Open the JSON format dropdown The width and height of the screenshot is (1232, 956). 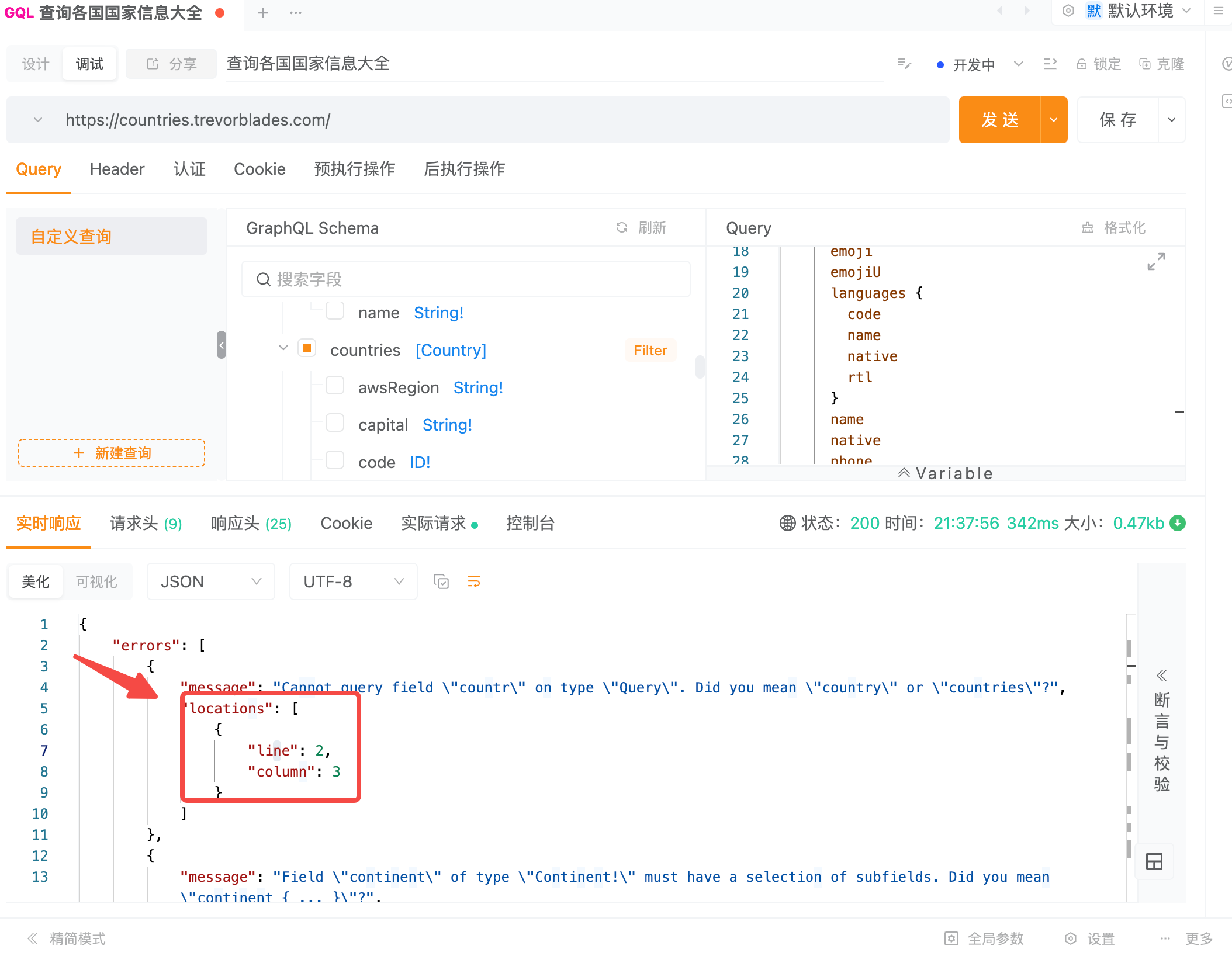click(210, 581)
